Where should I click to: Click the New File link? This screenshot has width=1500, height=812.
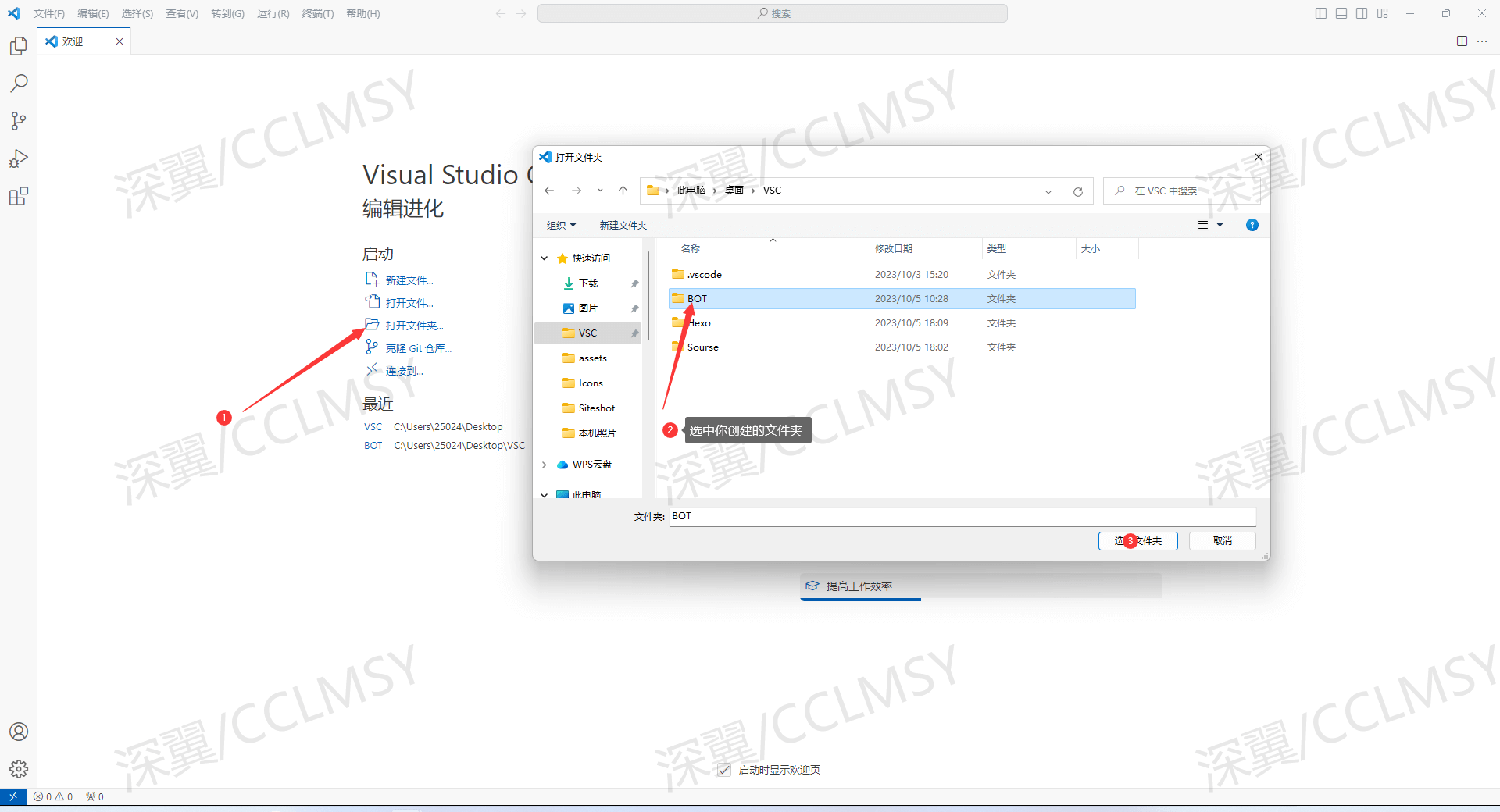click(x=409, y=280)
